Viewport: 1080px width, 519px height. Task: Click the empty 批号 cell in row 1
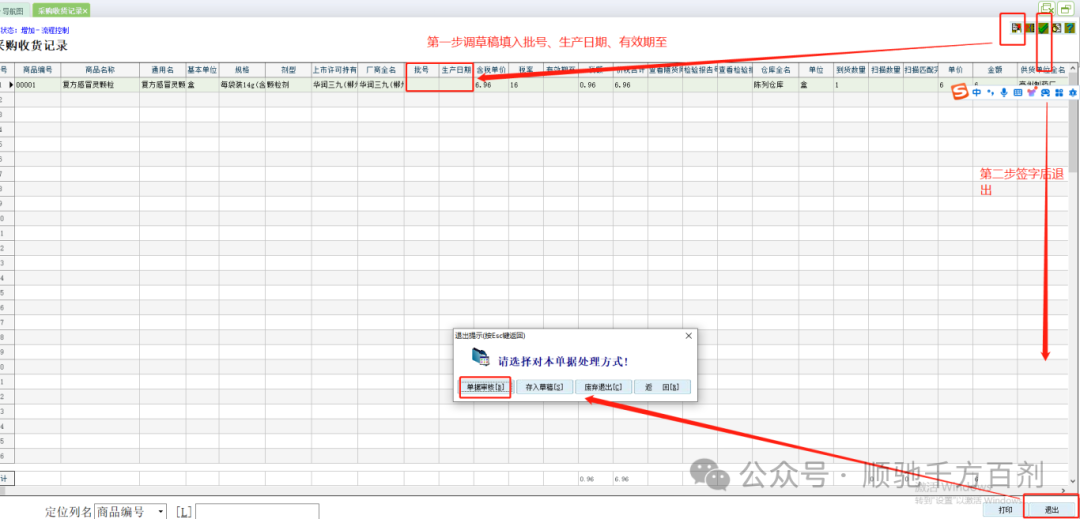point(422,85)
